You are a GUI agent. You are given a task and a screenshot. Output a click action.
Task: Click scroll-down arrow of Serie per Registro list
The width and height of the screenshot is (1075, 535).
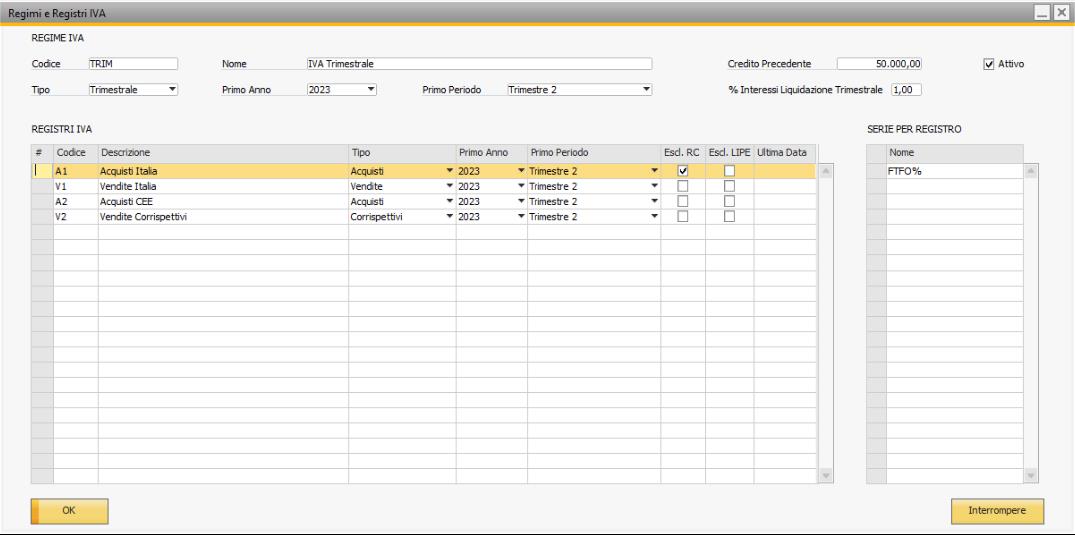point(1030,475)
